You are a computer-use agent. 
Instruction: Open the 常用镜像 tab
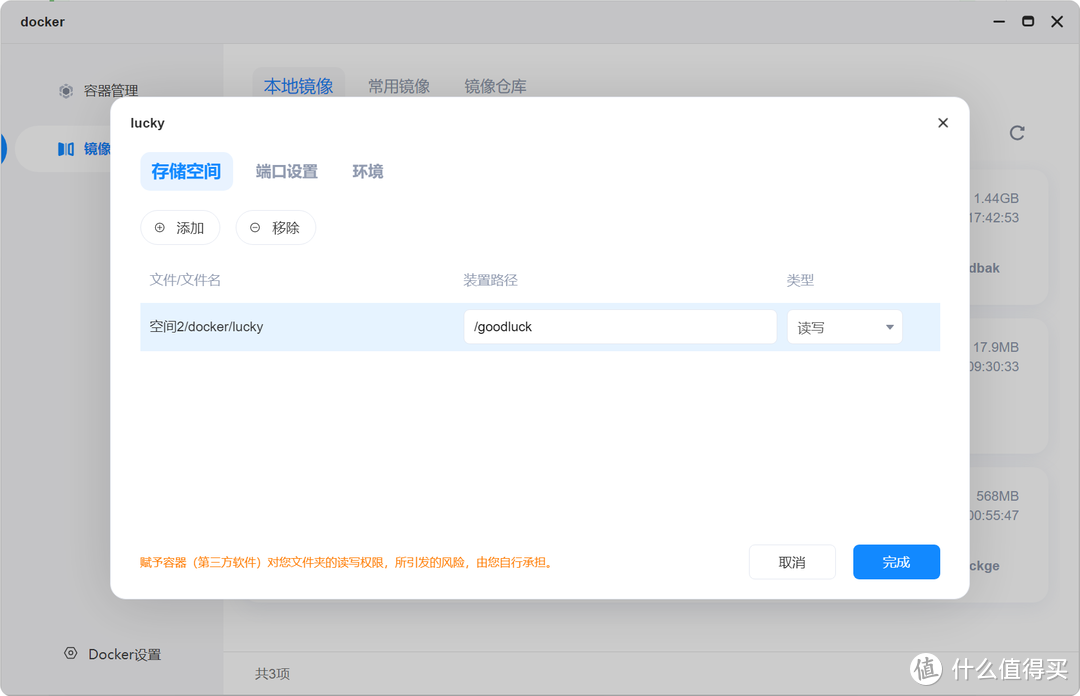tap(398, 87)
